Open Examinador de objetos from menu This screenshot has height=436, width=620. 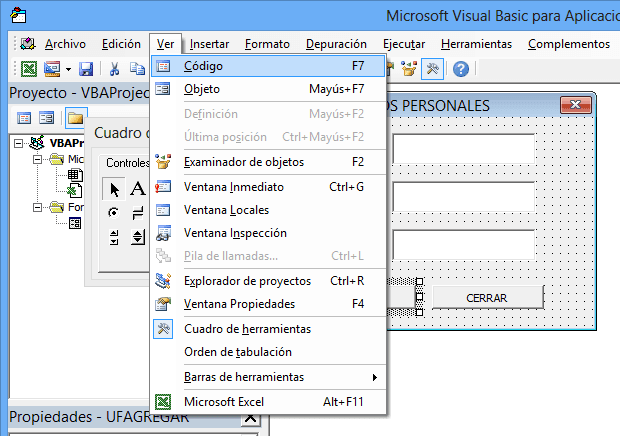coord(268,162)
